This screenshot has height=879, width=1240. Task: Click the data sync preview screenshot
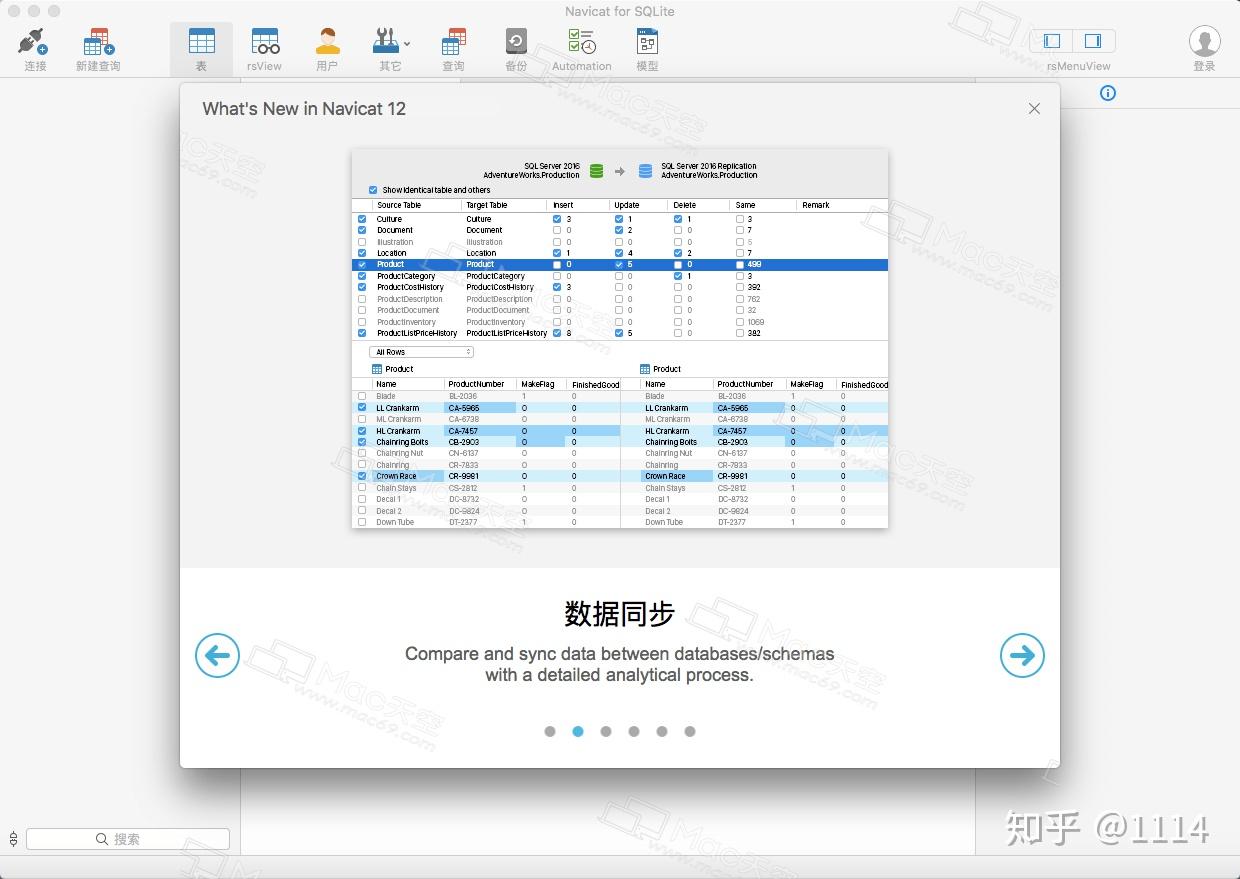click(x=620, y=339)
